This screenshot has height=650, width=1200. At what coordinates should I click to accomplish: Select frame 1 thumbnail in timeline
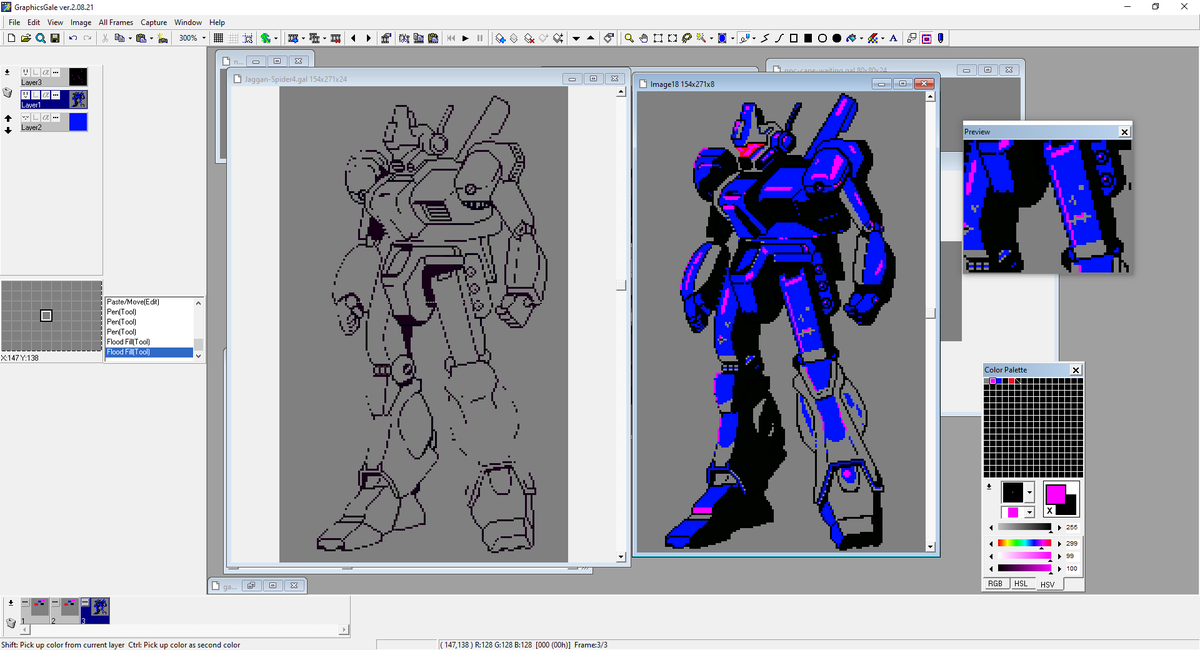point(35,609)
